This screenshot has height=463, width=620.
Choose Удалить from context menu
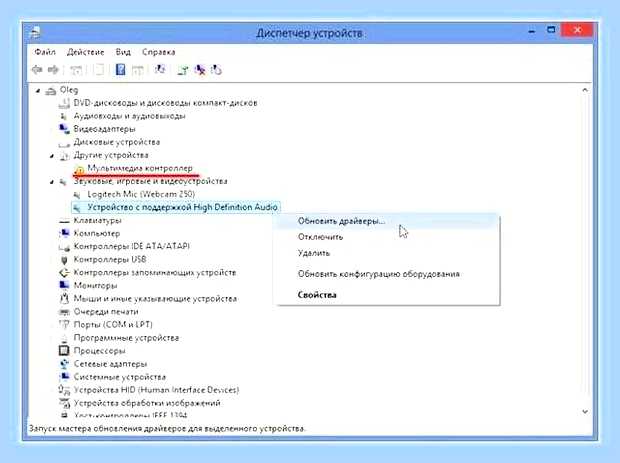[387, 253]
